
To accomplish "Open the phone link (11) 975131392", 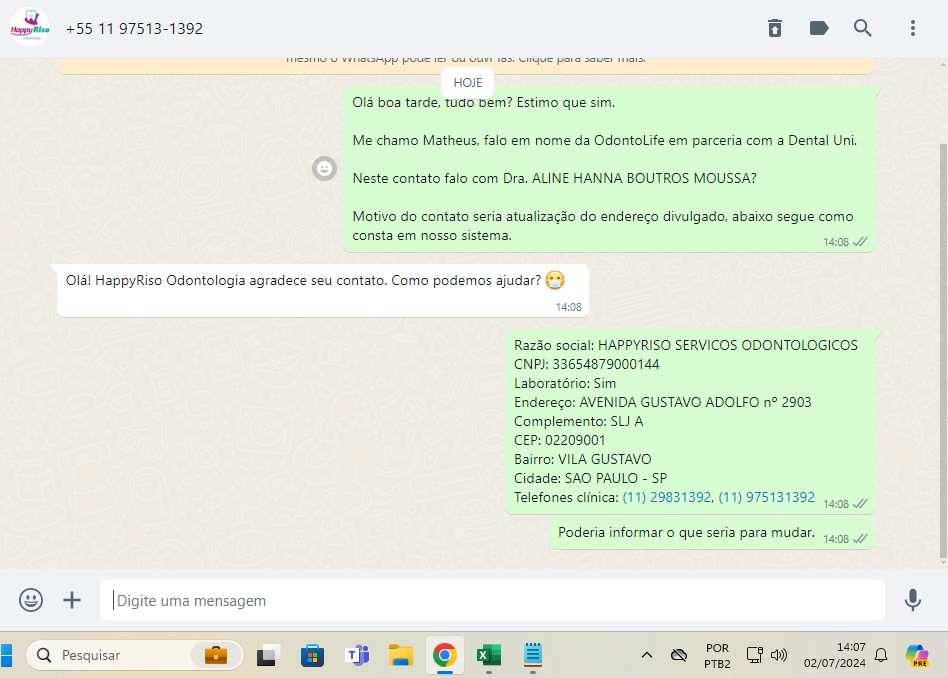I will [767, 497].
